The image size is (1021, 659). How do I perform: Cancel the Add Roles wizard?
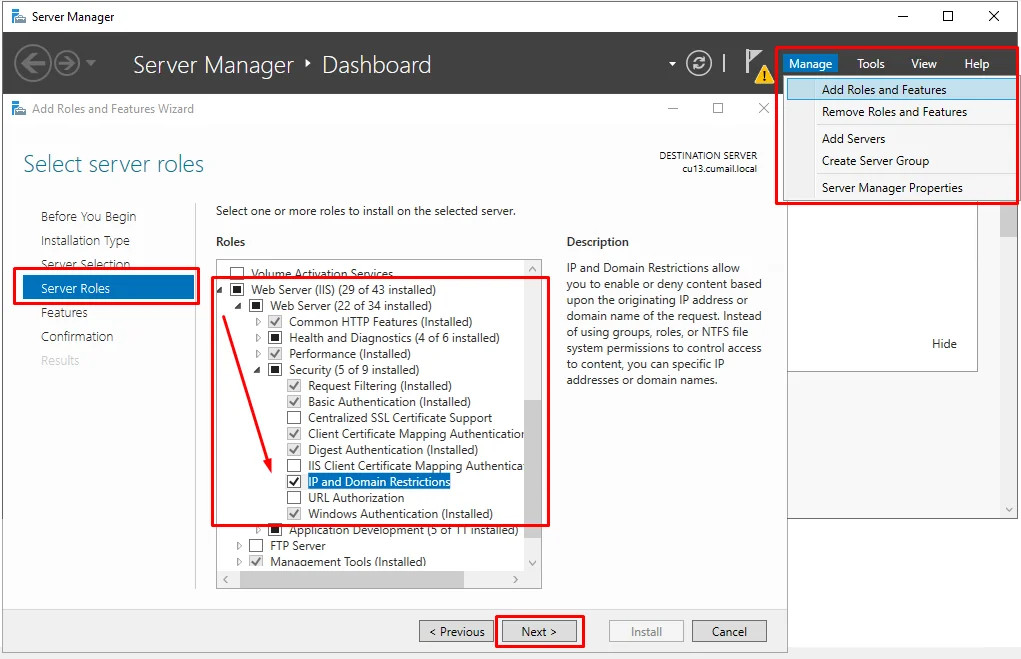coord(729,632)
